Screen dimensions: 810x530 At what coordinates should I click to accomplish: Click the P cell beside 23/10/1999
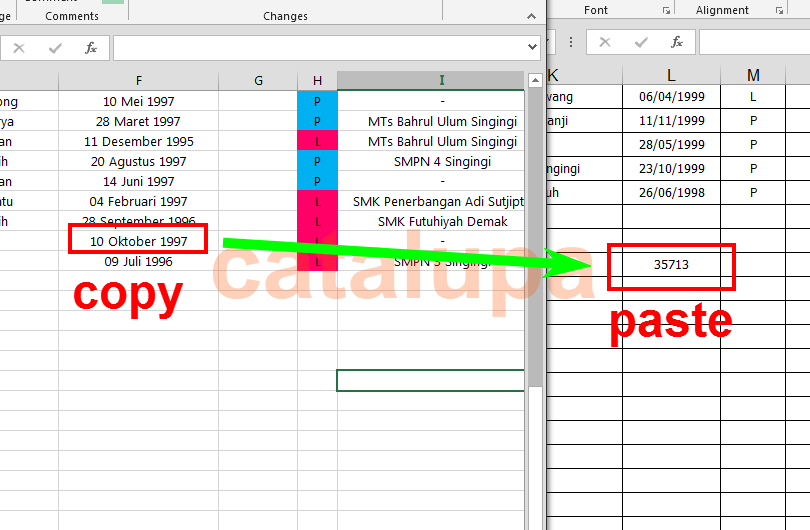coord(753,168)
